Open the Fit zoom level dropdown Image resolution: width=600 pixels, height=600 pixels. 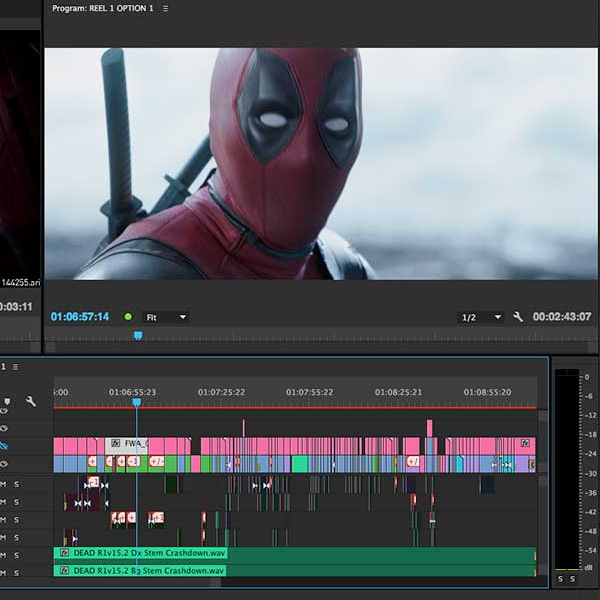[x=166, y=317]
